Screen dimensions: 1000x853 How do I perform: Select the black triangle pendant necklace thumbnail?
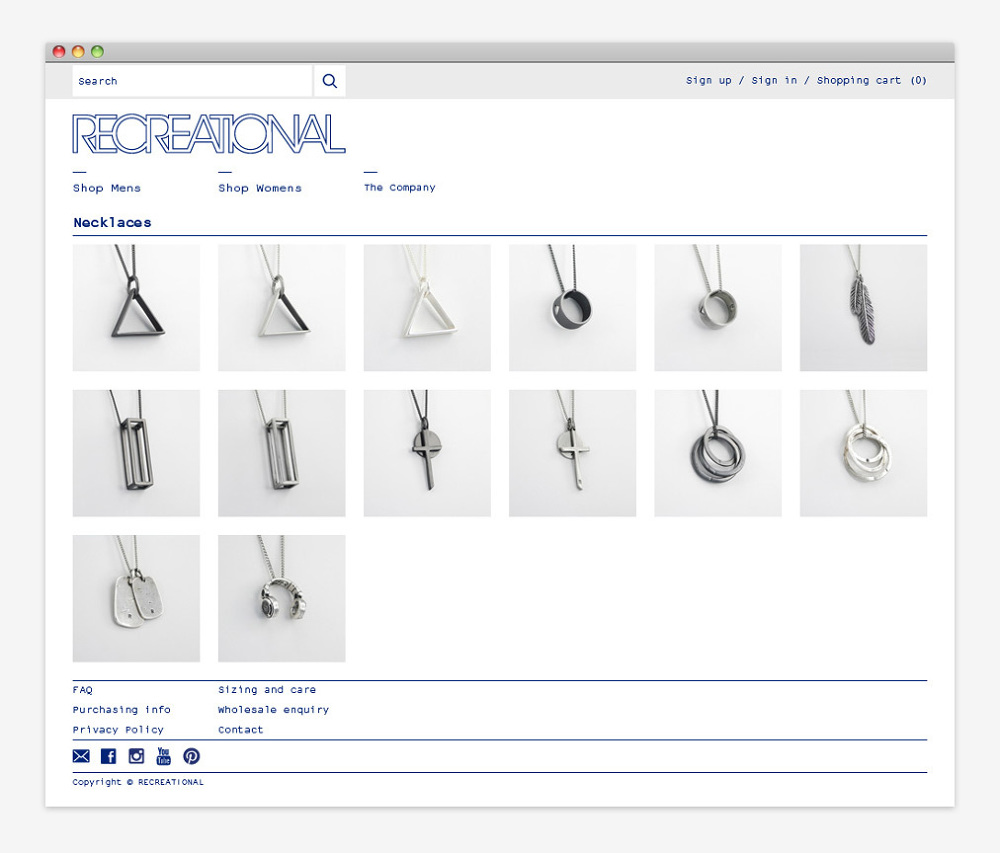136,307
